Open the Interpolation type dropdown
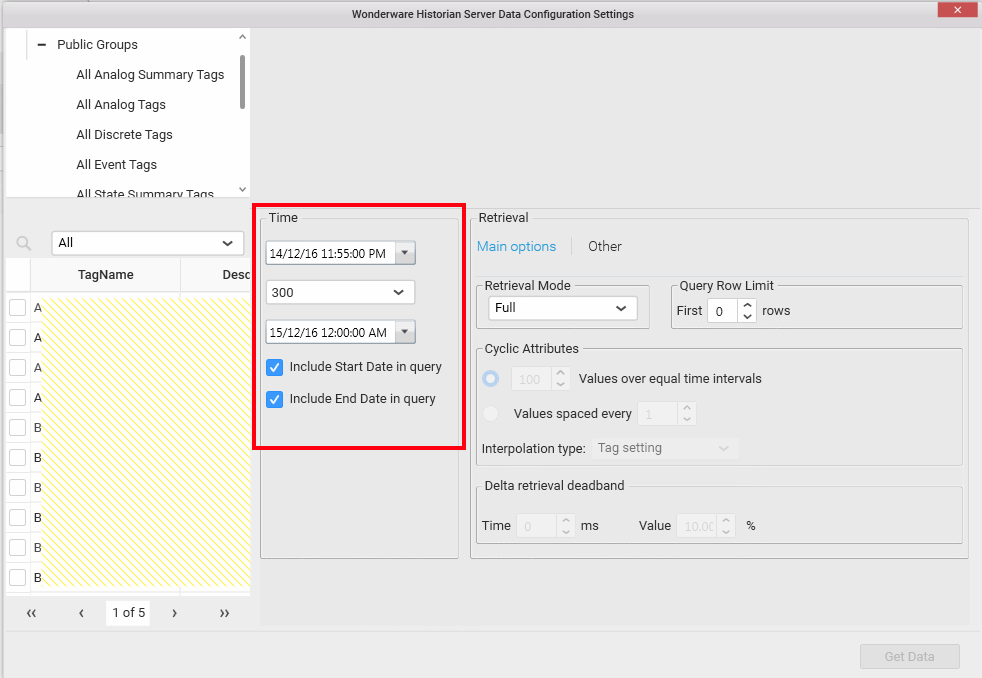 [665, 448]
